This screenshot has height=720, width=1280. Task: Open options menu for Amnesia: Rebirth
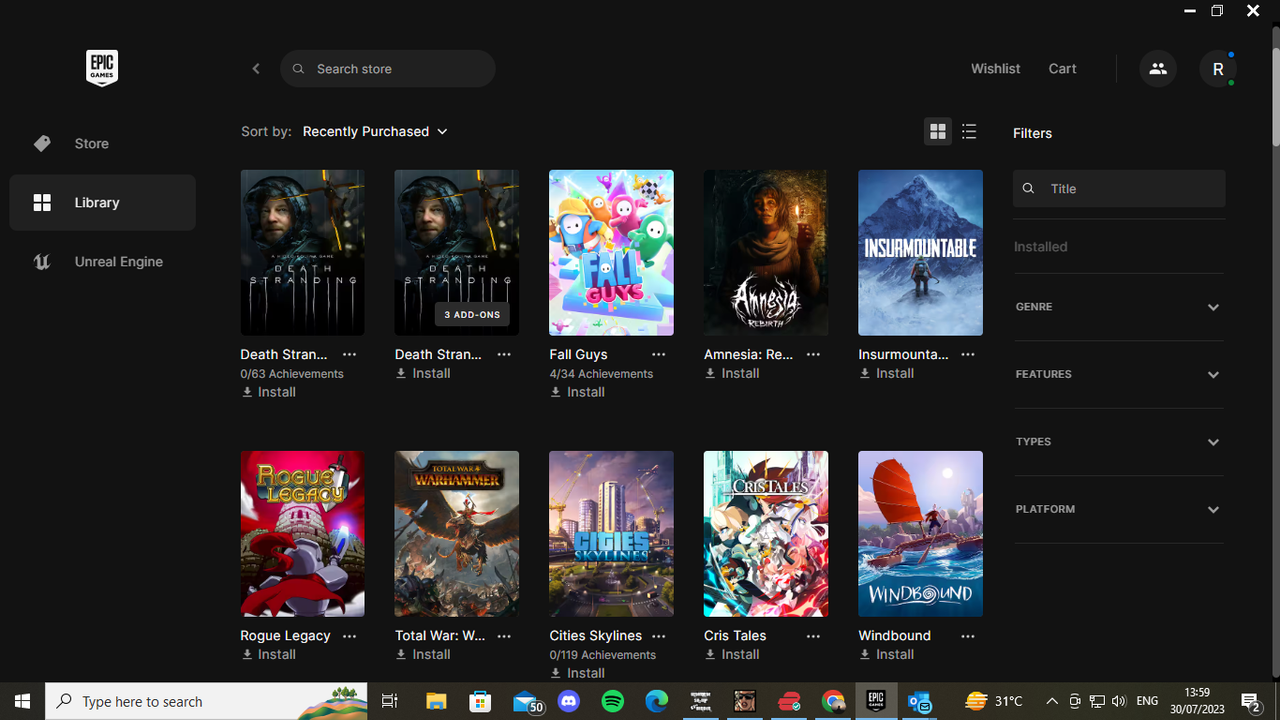(813, 354)
